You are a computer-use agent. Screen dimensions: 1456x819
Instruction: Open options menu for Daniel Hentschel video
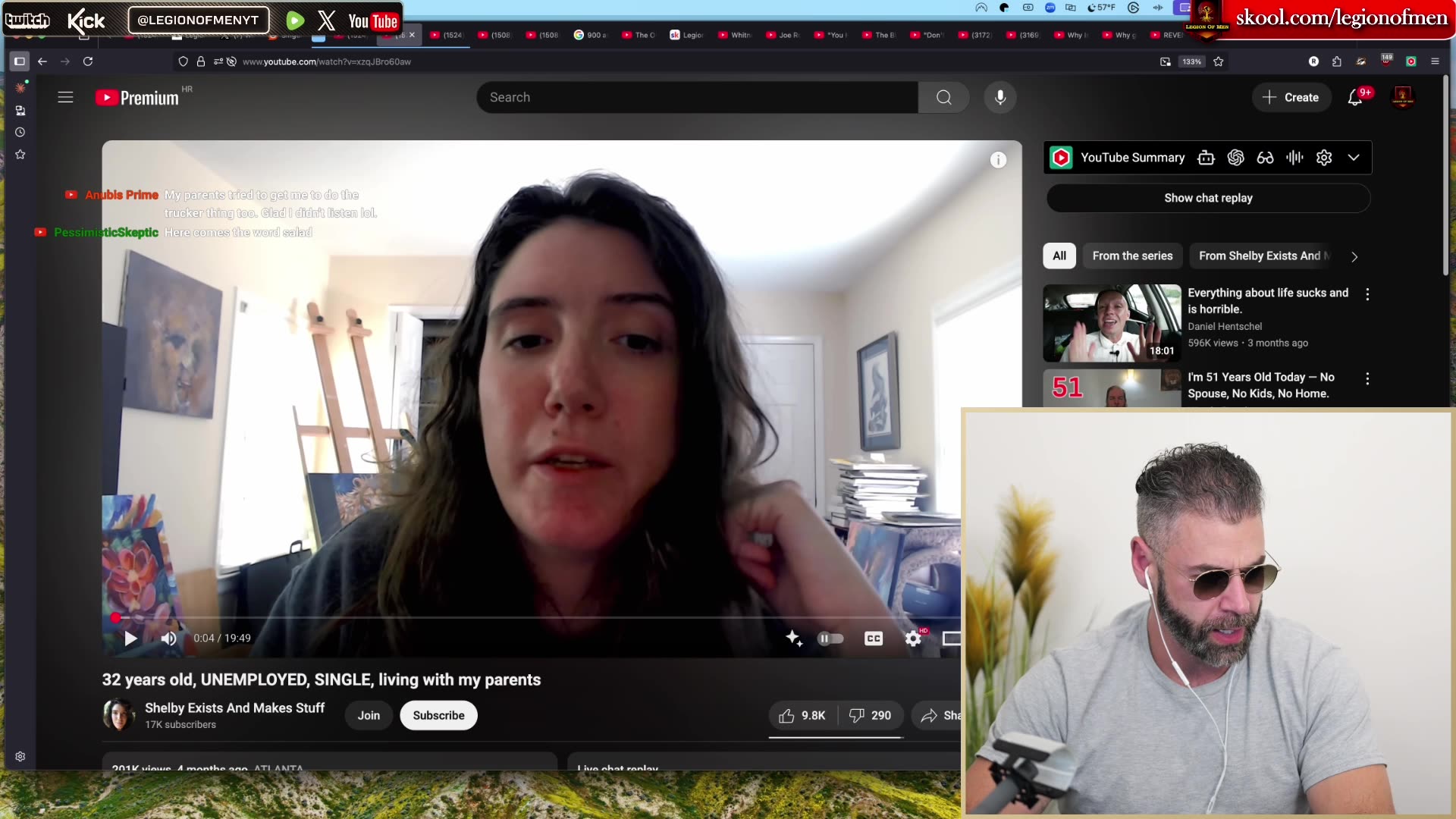(x=1367, y=294)
